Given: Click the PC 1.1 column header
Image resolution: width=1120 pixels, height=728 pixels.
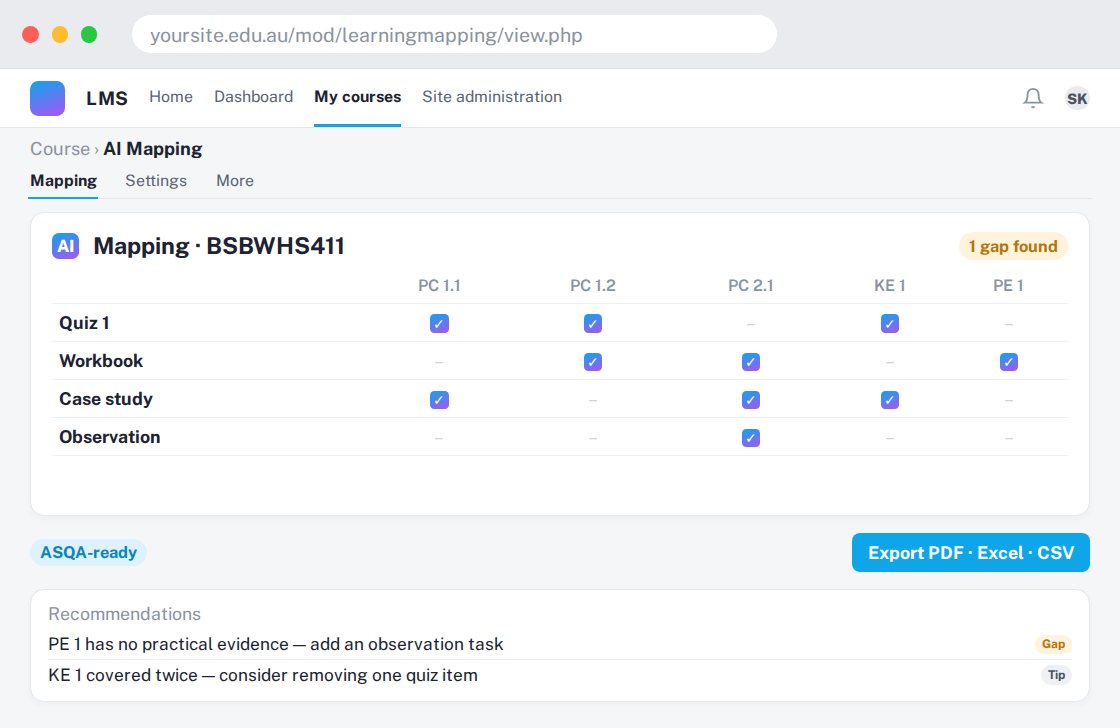Looking at the screenshot, I should click(x=439, y=286).
